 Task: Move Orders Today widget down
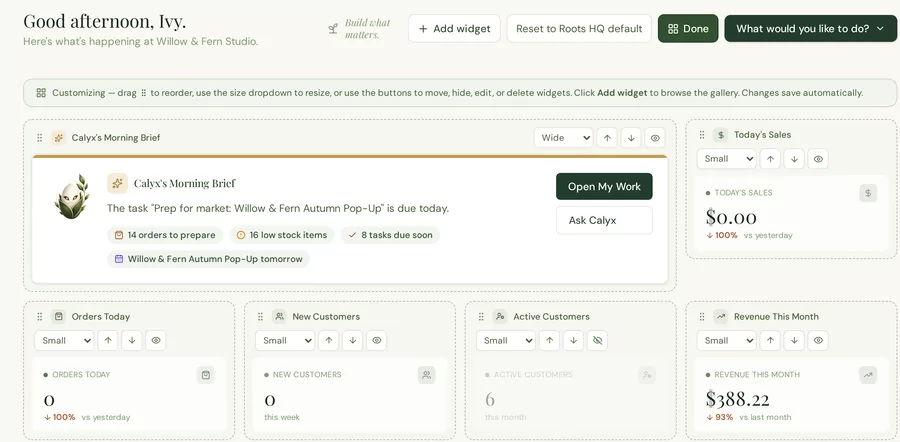[x=131, y=340]
